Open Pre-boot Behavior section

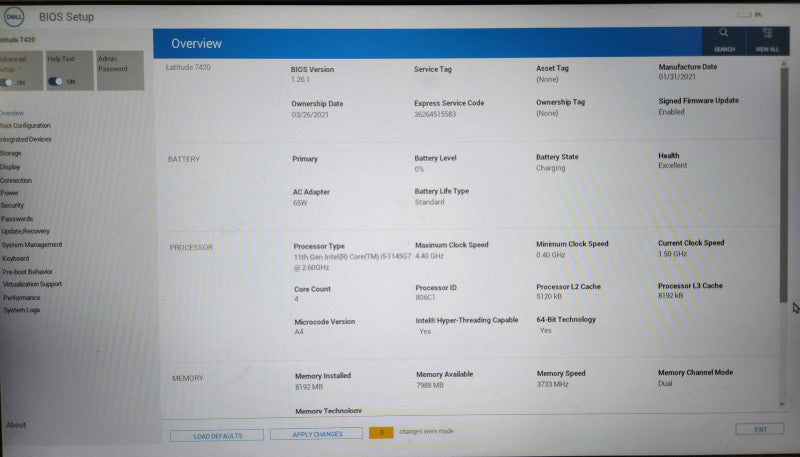pos(28,272)
